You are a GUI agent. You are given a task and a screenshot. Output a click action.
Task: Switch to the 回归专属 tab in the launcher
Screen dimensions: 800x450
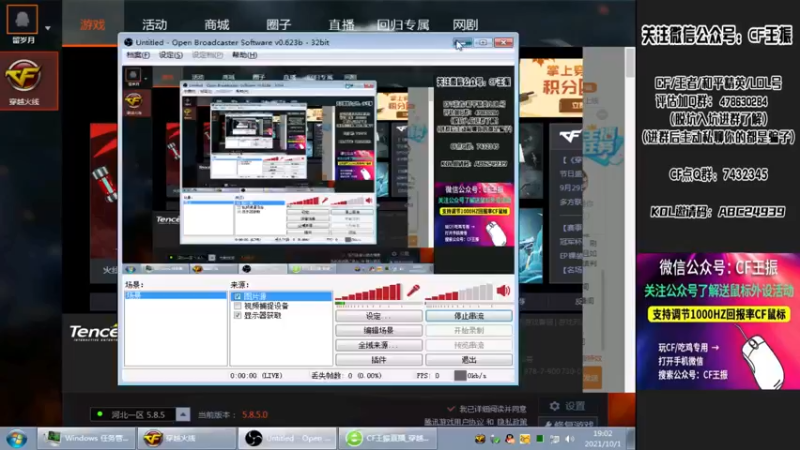(403, 24)
